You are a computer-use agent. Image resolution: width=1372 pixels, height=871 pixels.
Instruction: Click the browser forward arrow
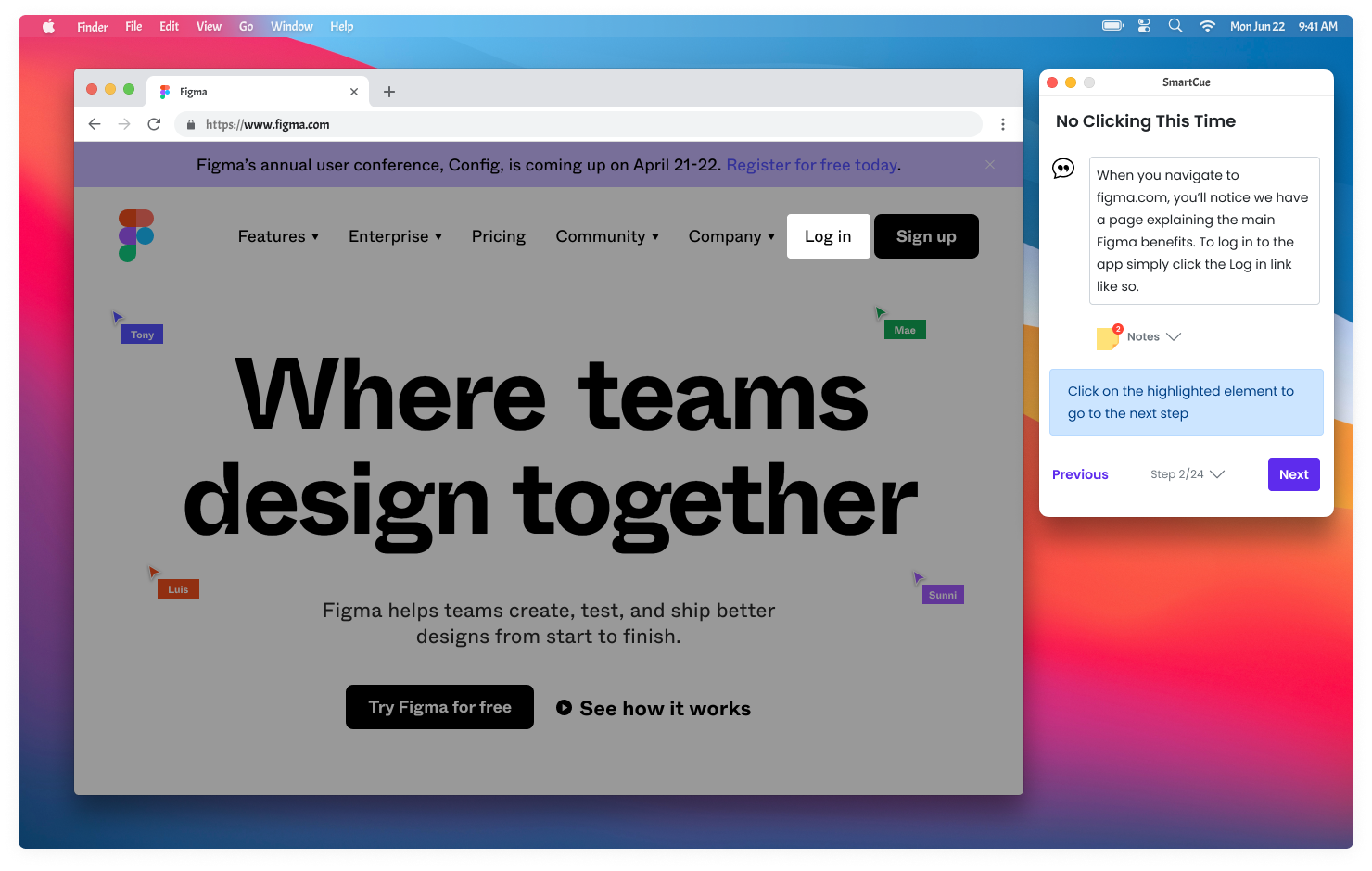pyautogui.click(x=124, y=124)
